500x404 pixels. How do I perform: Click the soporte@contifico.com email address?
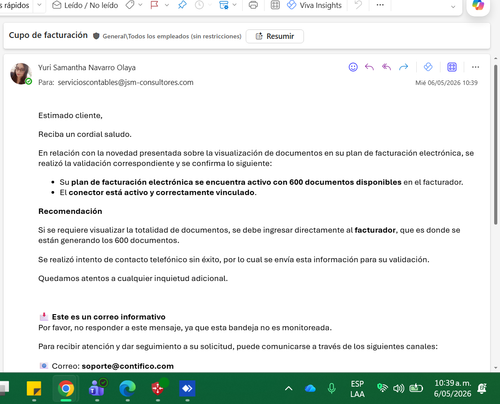tap(128, 366)
